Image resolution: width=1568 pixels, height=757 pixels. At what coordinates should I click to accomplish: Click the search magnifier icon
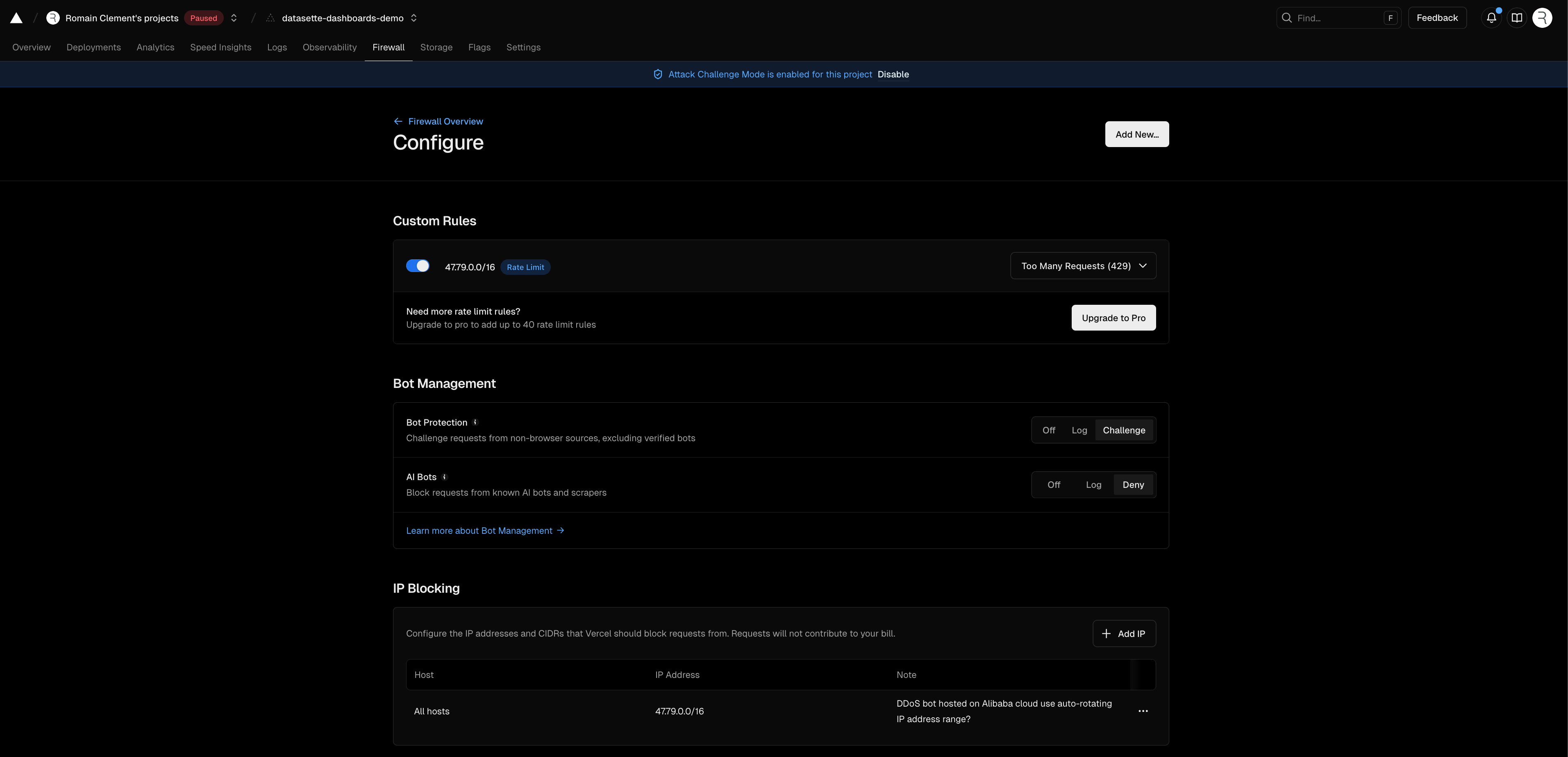click(1287, 18)
